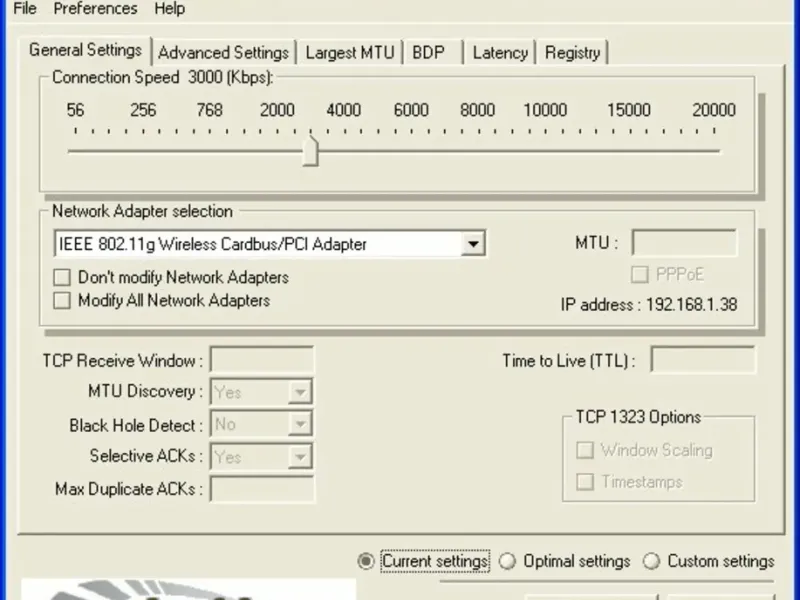The width and height of the screenshot is (800, 600).
Task: Switch to the Advanced Settings tab
Action: click(223, 53)
